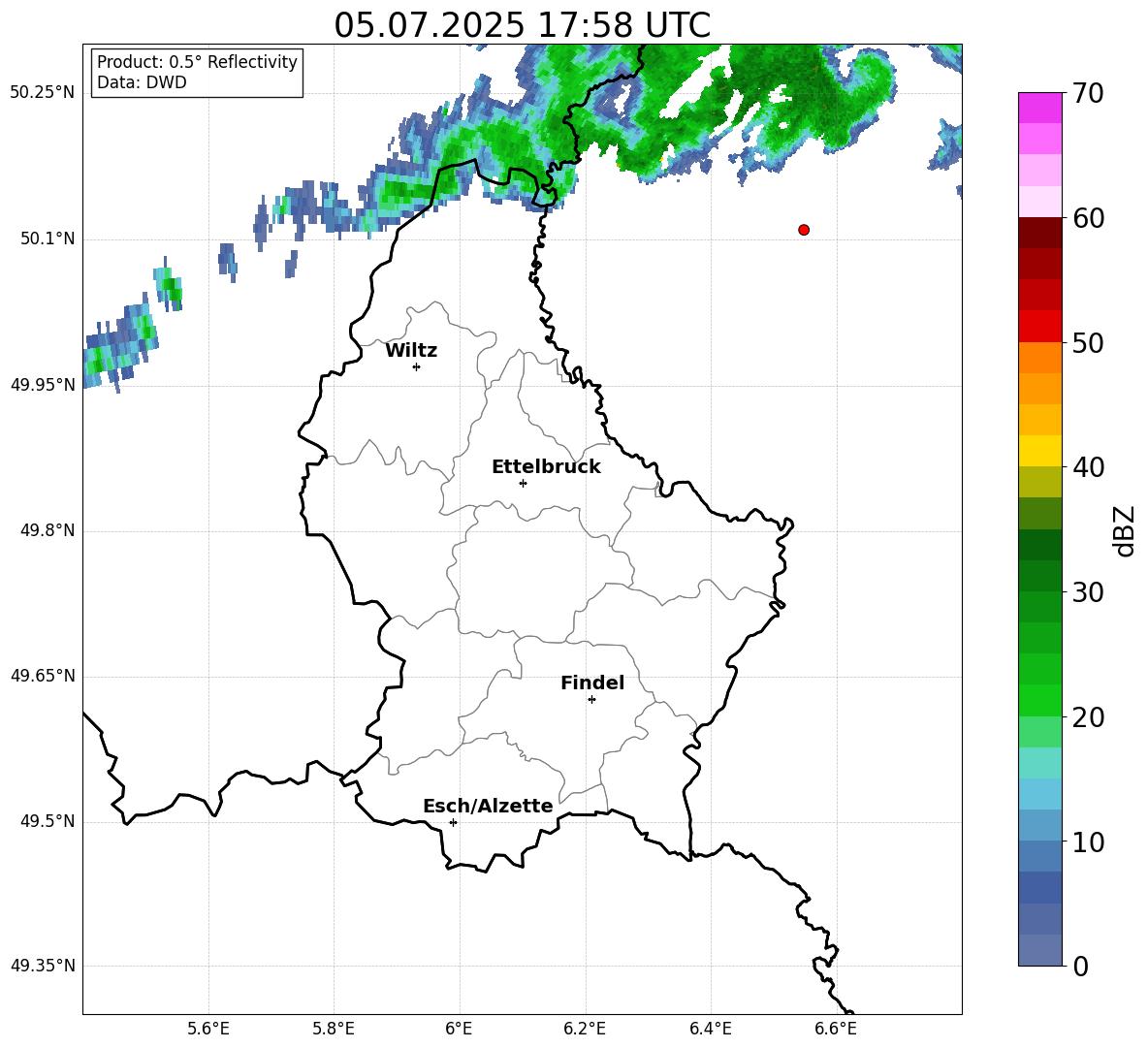1148x1048 pixels.
Task: Click the 6.4°E longitude label
Action: 710,1029
